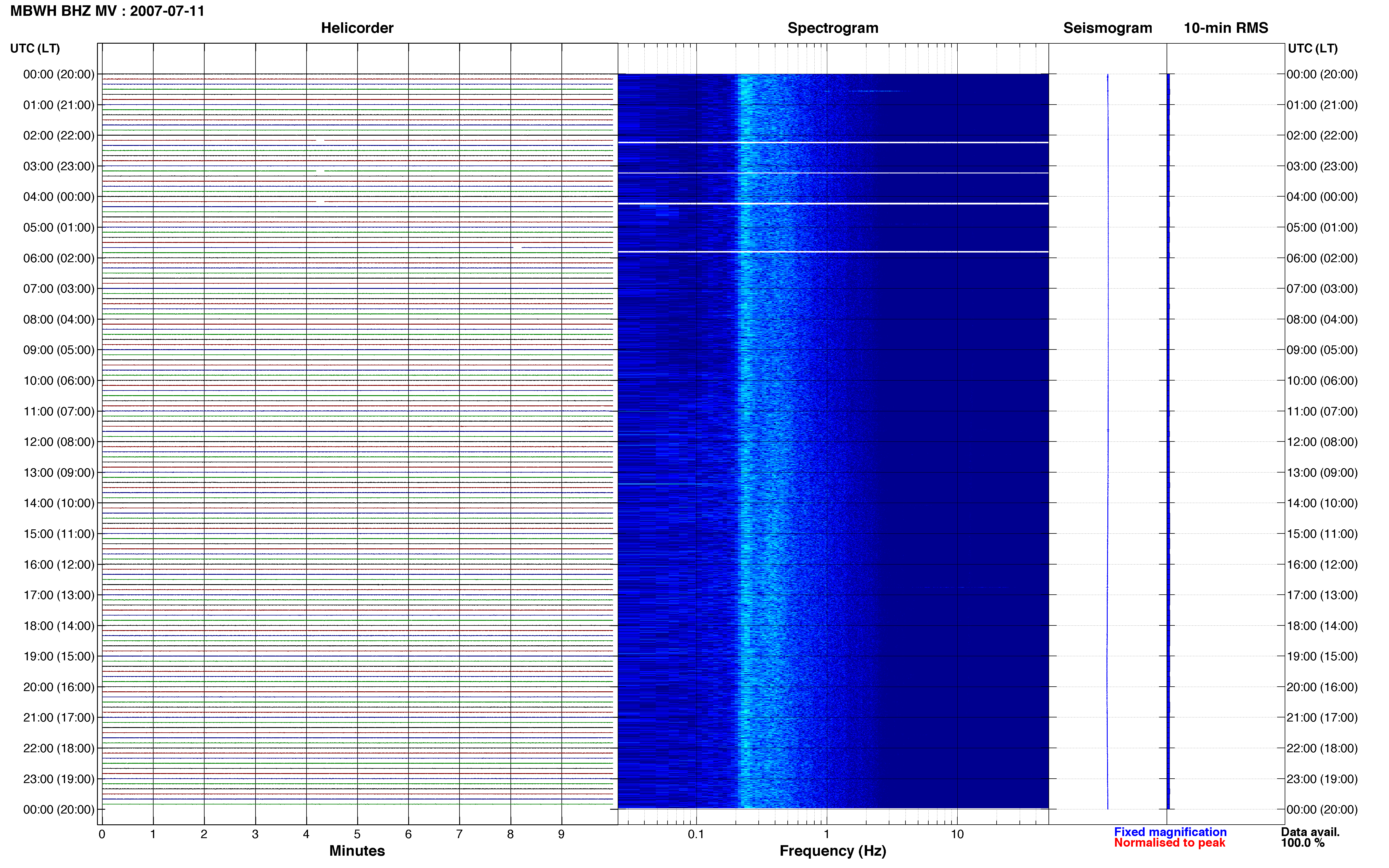
Task: Click right axis time label '07:00 (03:00)'
Action: (1322, 289)
